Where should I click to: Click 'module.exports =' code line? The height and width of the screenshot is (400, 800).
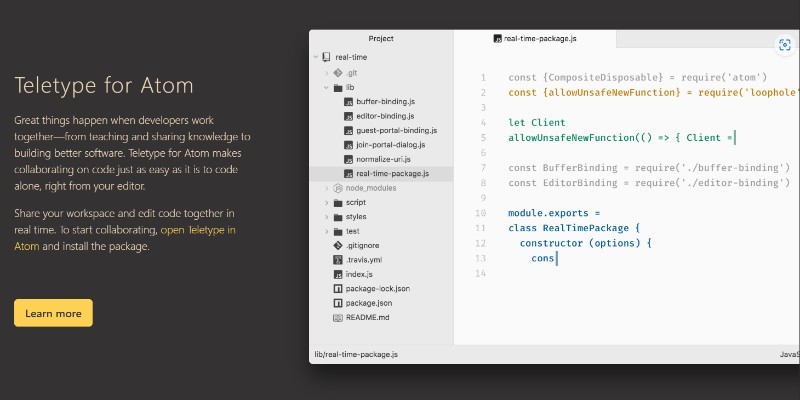point(554,213)
